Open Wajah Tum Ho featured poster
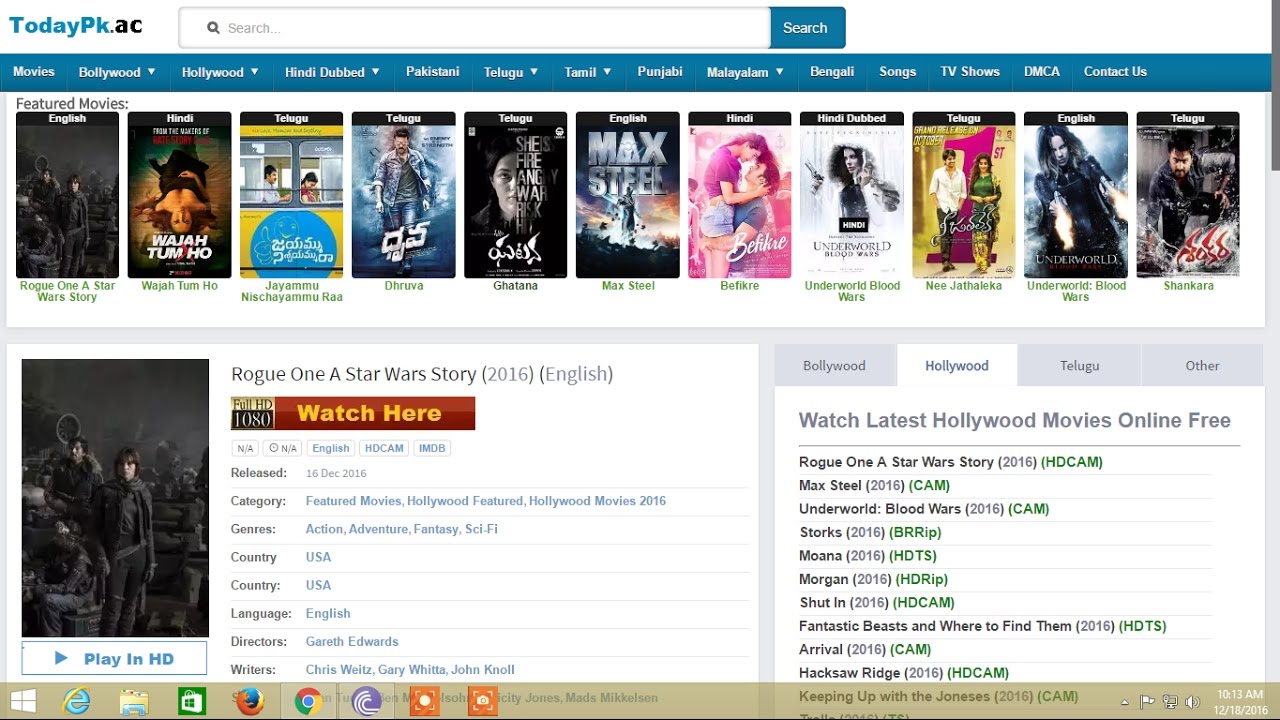 pyautogui.click(x=179, y=195)
